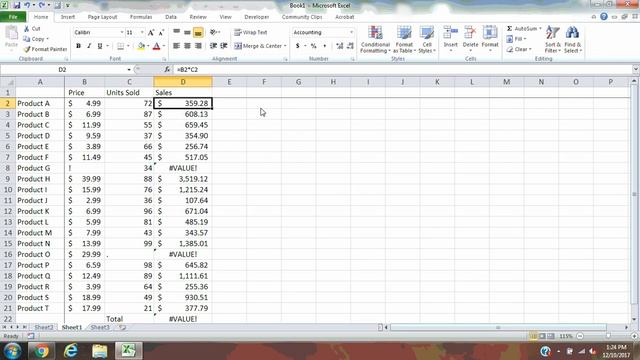Decrease the cell indent
Screen dimensions: 640x360
pos(213,46)
